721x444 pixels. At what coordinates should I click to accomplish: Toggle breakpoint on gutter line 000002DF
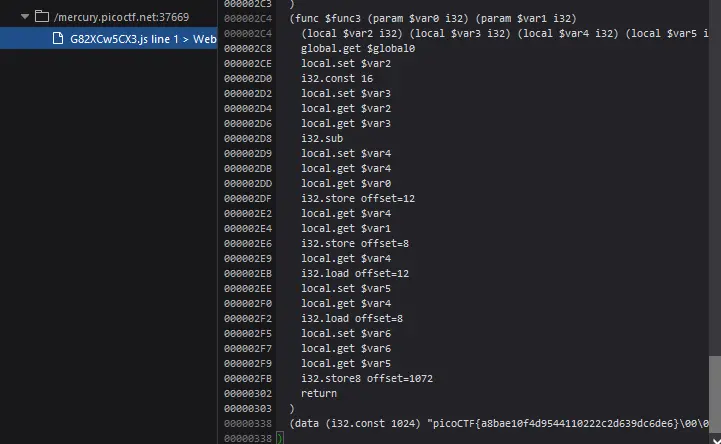pos(248,198)
